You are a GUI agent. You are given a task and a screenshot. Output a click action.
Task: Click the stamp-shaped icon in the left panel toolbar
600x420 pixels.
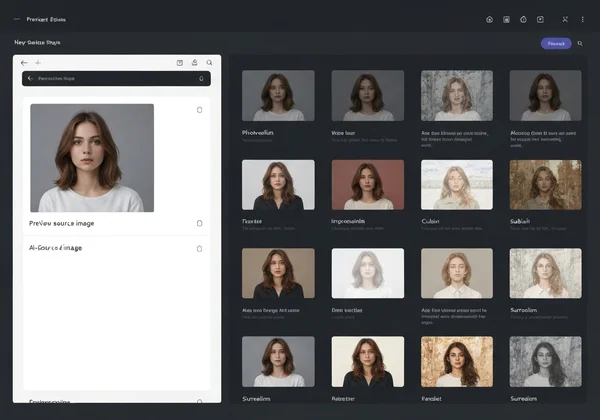[194, 62]
